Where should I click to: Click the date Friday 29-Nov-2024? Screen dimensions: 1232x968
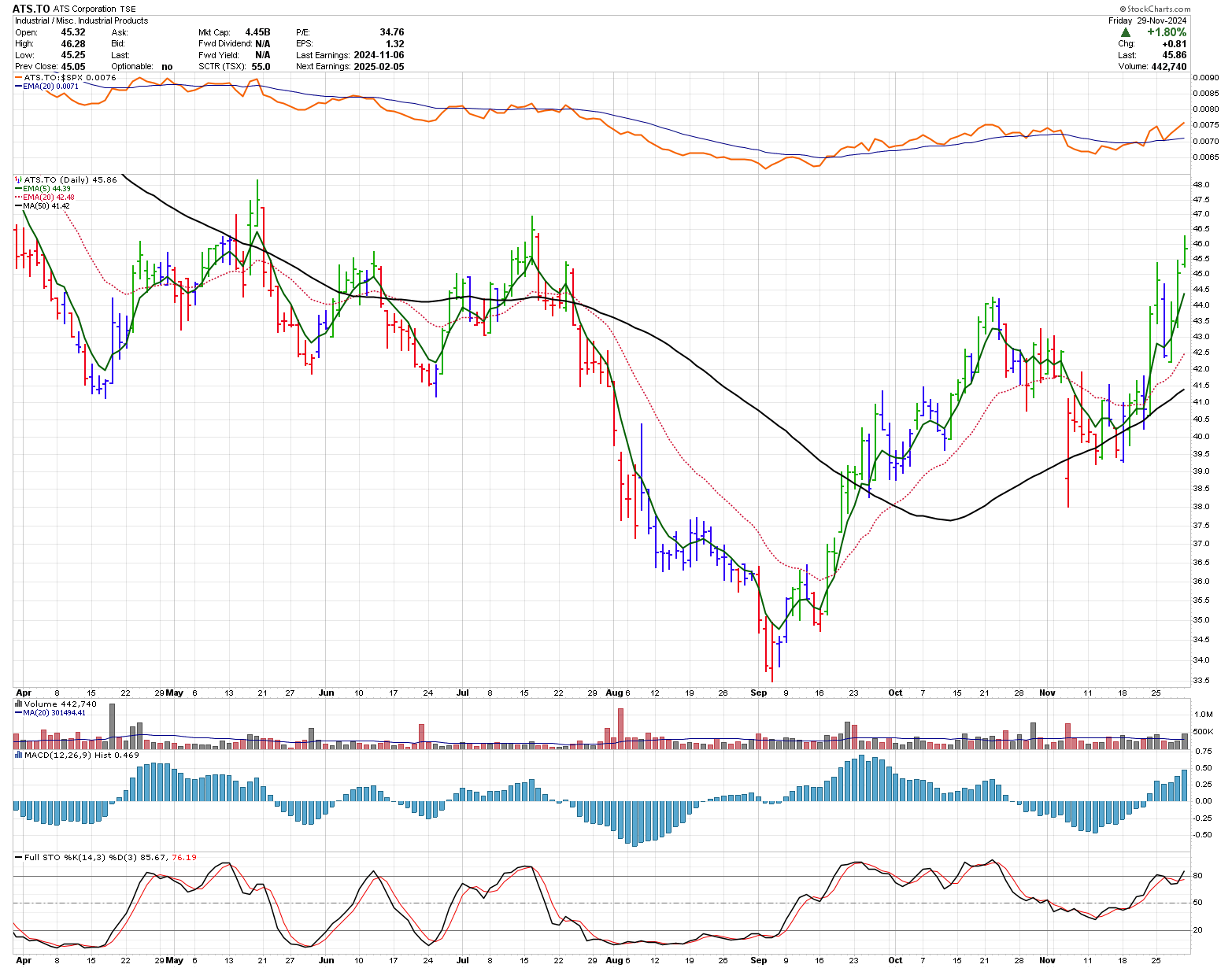[x=1147, y=20]
